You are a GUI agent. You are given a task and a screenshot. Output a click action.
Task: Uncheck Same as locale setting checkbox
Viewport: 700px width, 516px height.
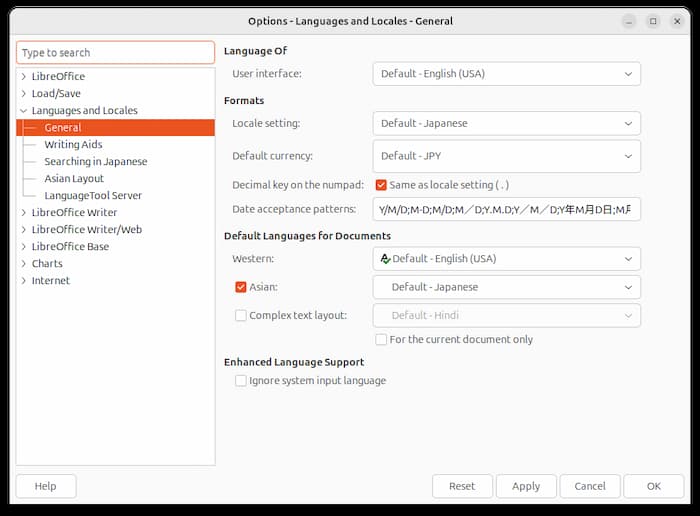(381, 185)
